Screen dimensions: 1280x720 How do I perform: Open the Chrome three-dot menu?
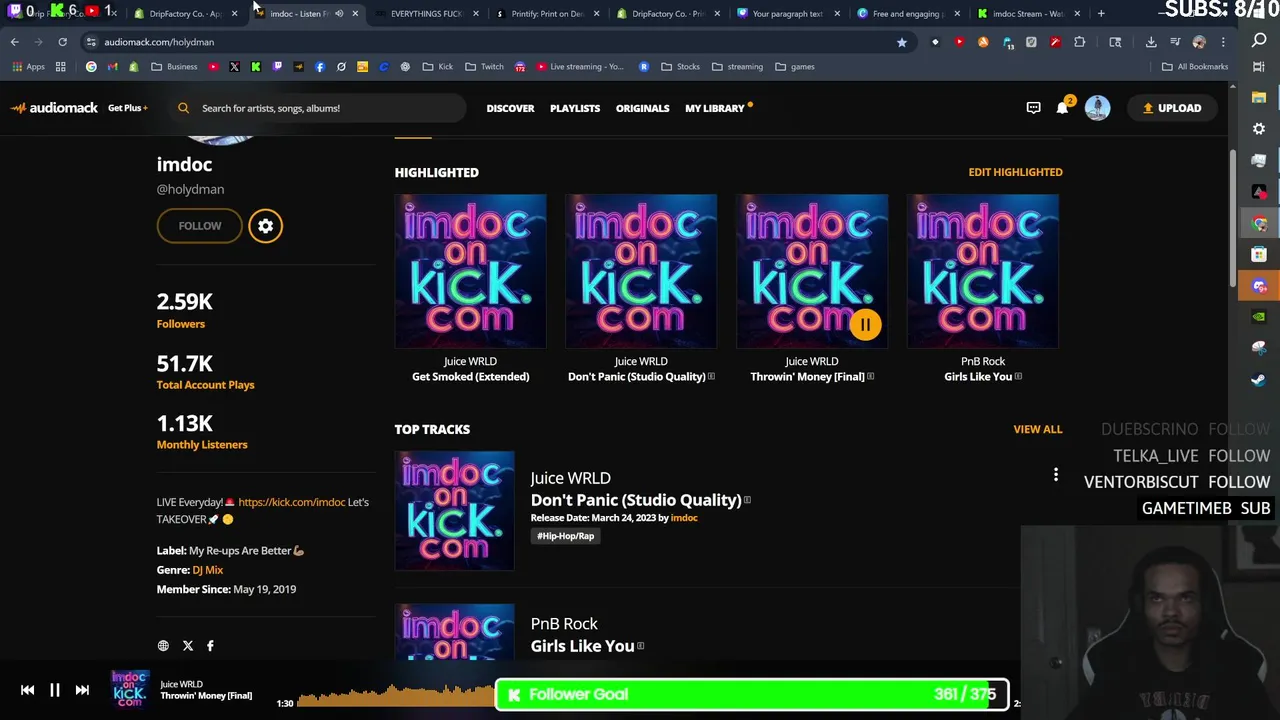click(x=1223, y=42)
